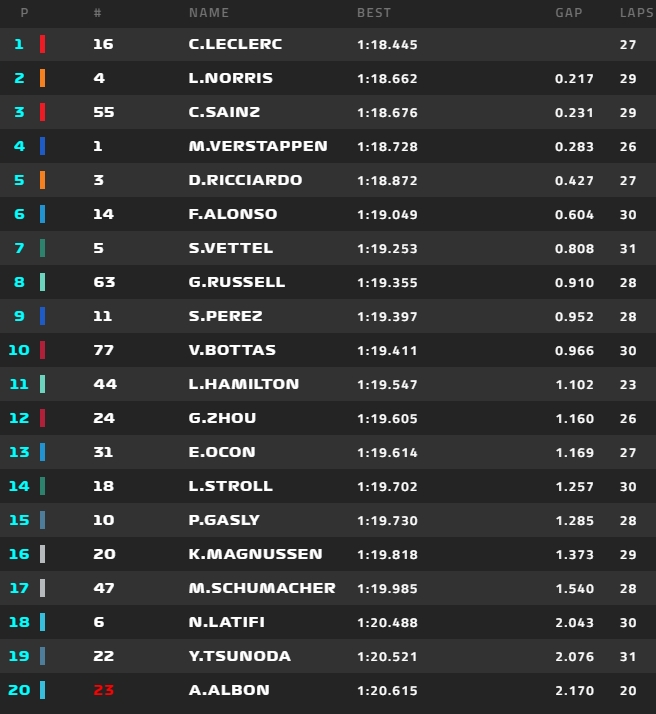Click the LAPS column header
Viewport: 656px width, 714px height.
[634, 13]
